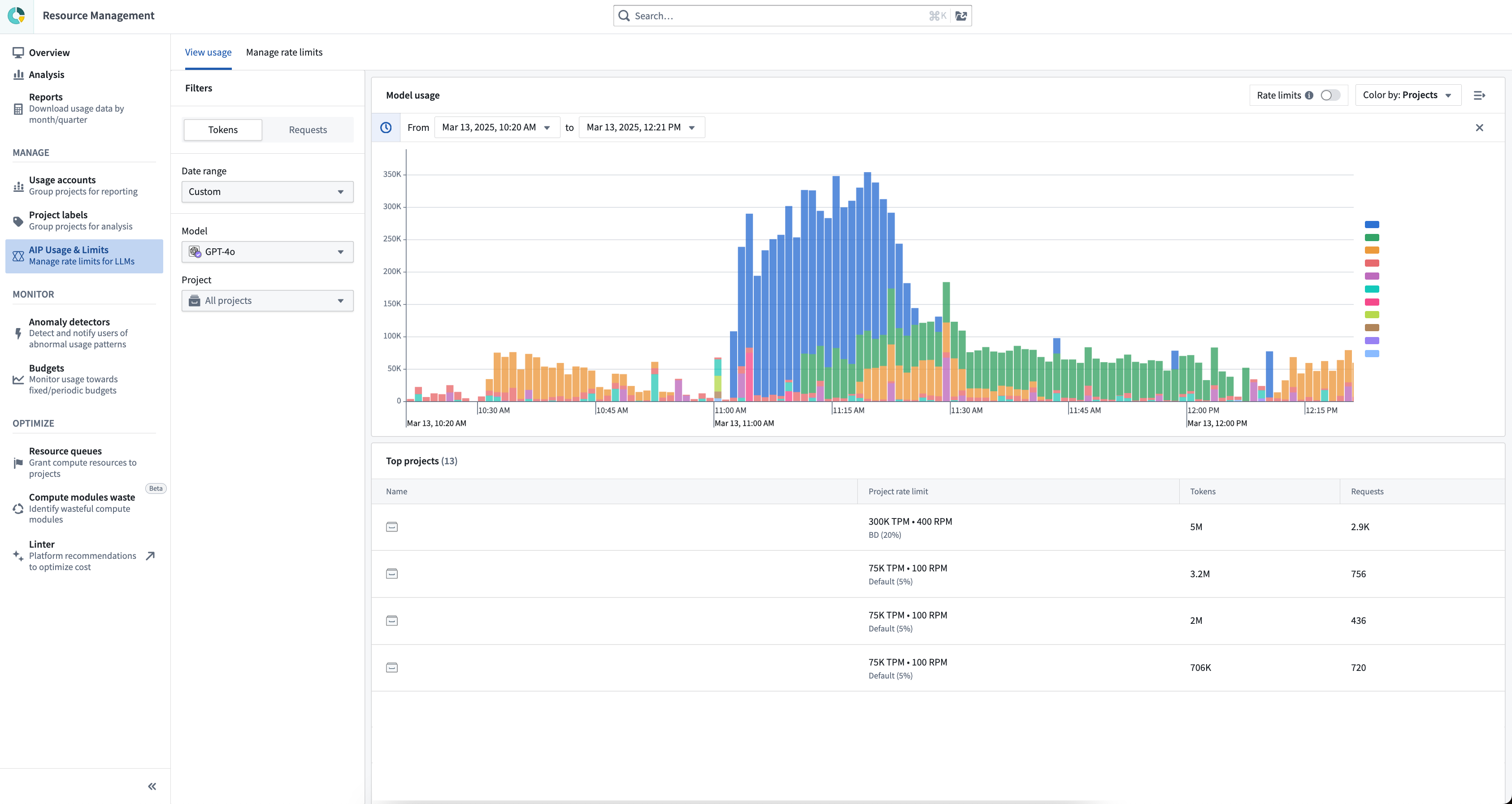Open the Date range Custom dropdown
Image resolution: width=1512 pixels, height=804 pixels.
point(267,191)
